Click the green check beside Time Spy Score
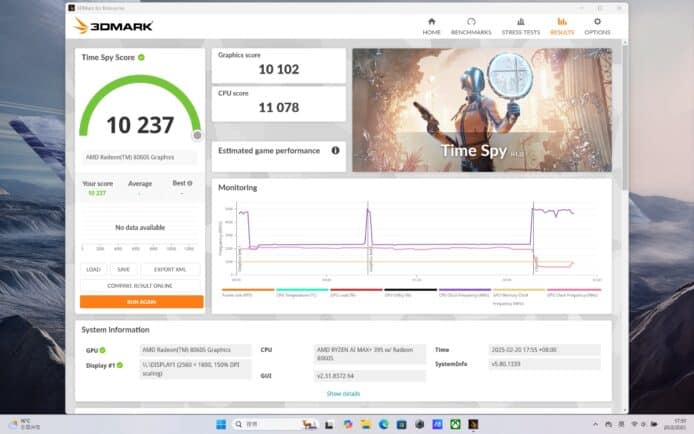 pyautogui.click(x=141, y=58)
